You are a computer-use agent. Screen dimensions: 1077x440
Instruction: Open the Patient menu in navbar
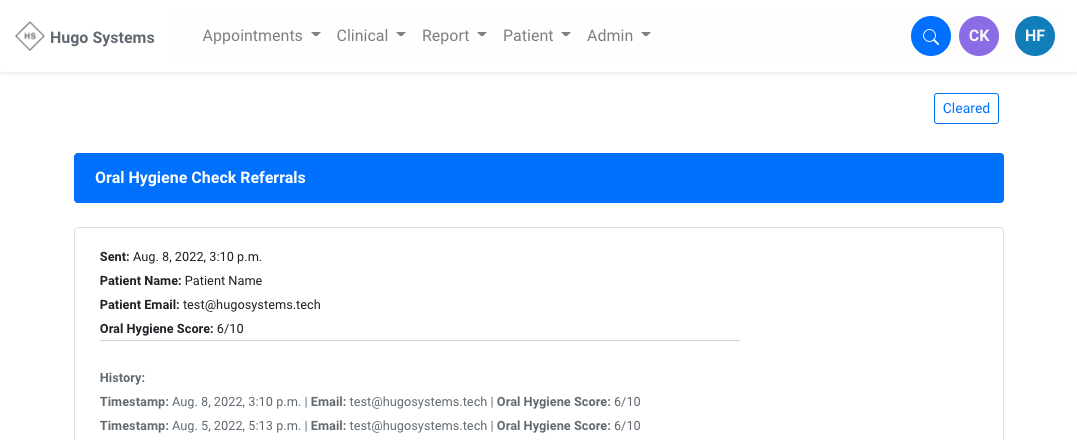point(536,36)
